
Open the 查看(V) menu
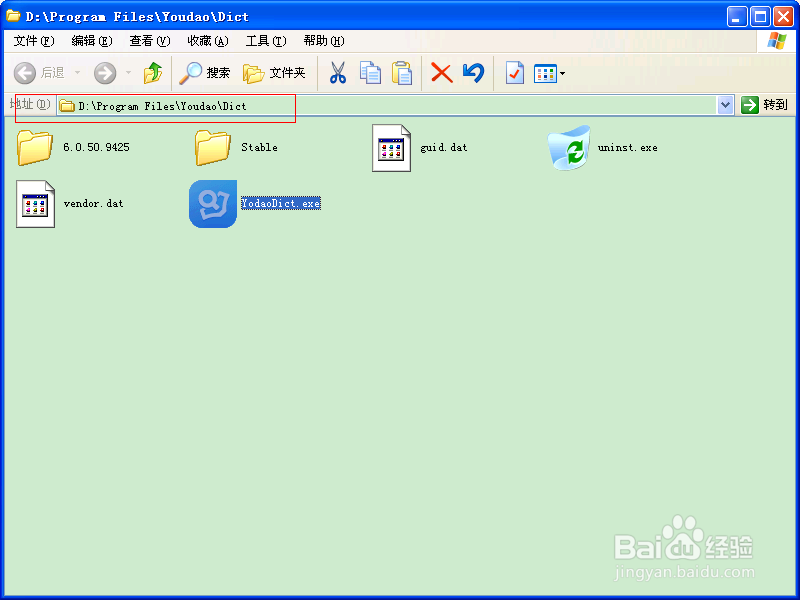pos(149,41)
